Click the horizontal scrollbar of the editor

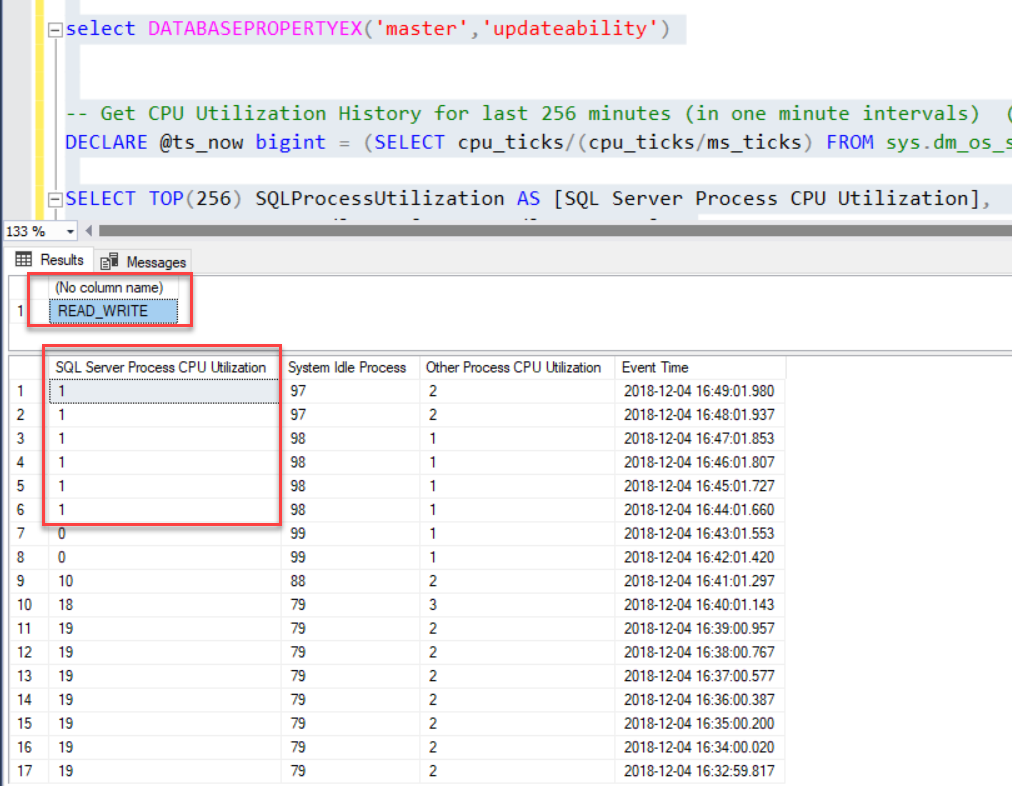point(550,231)
